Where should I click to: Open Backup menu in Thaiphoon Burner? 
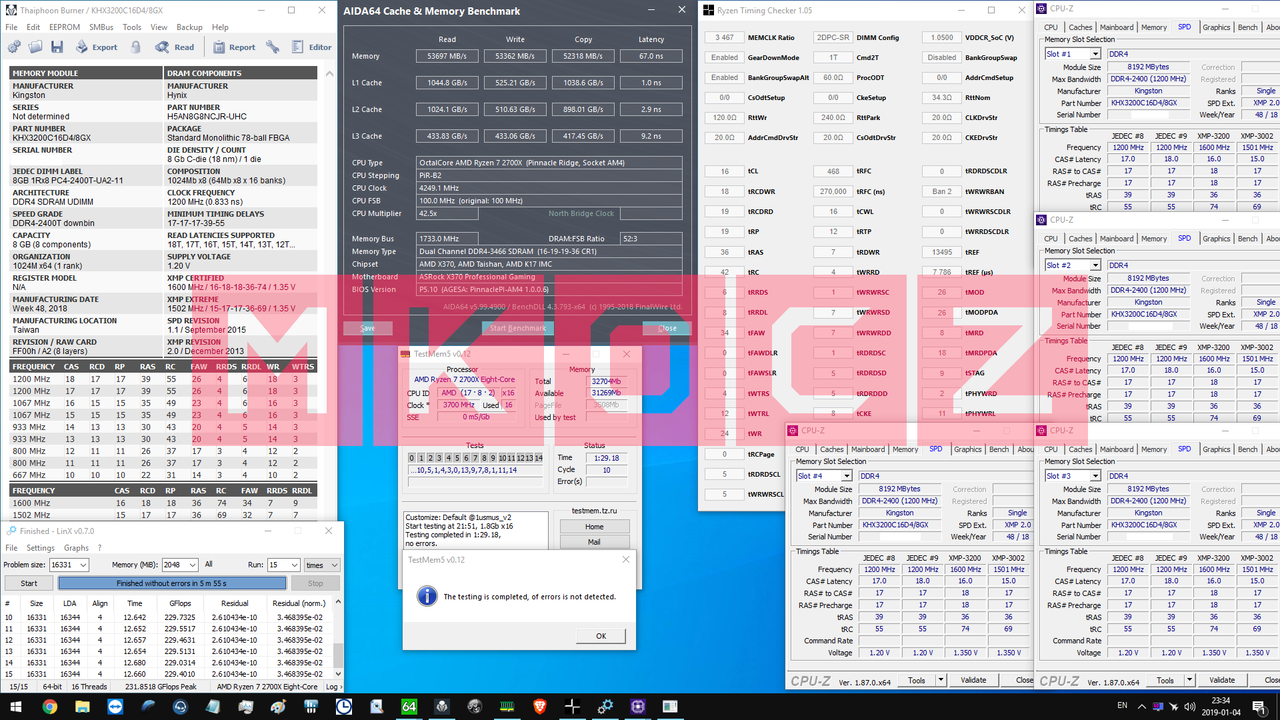tap(189, 27)
